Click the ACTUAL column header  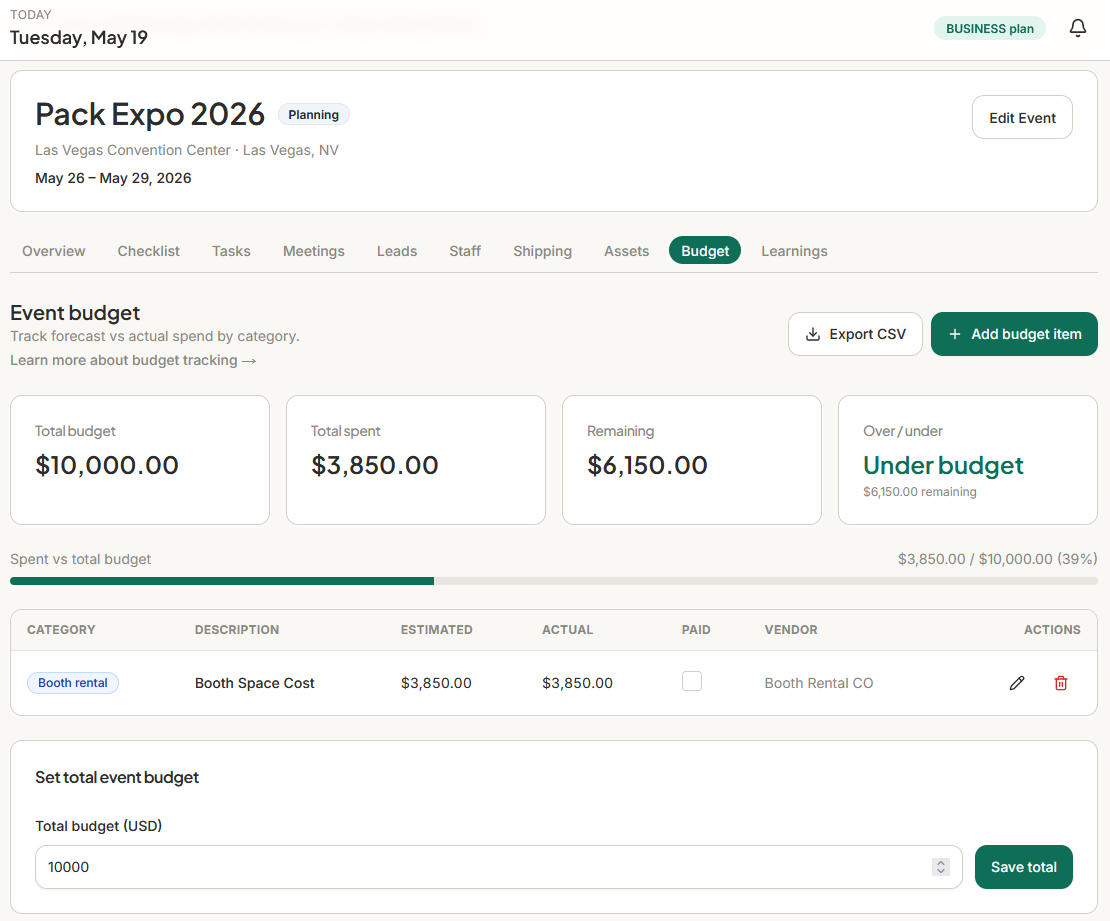coord(568,630)
